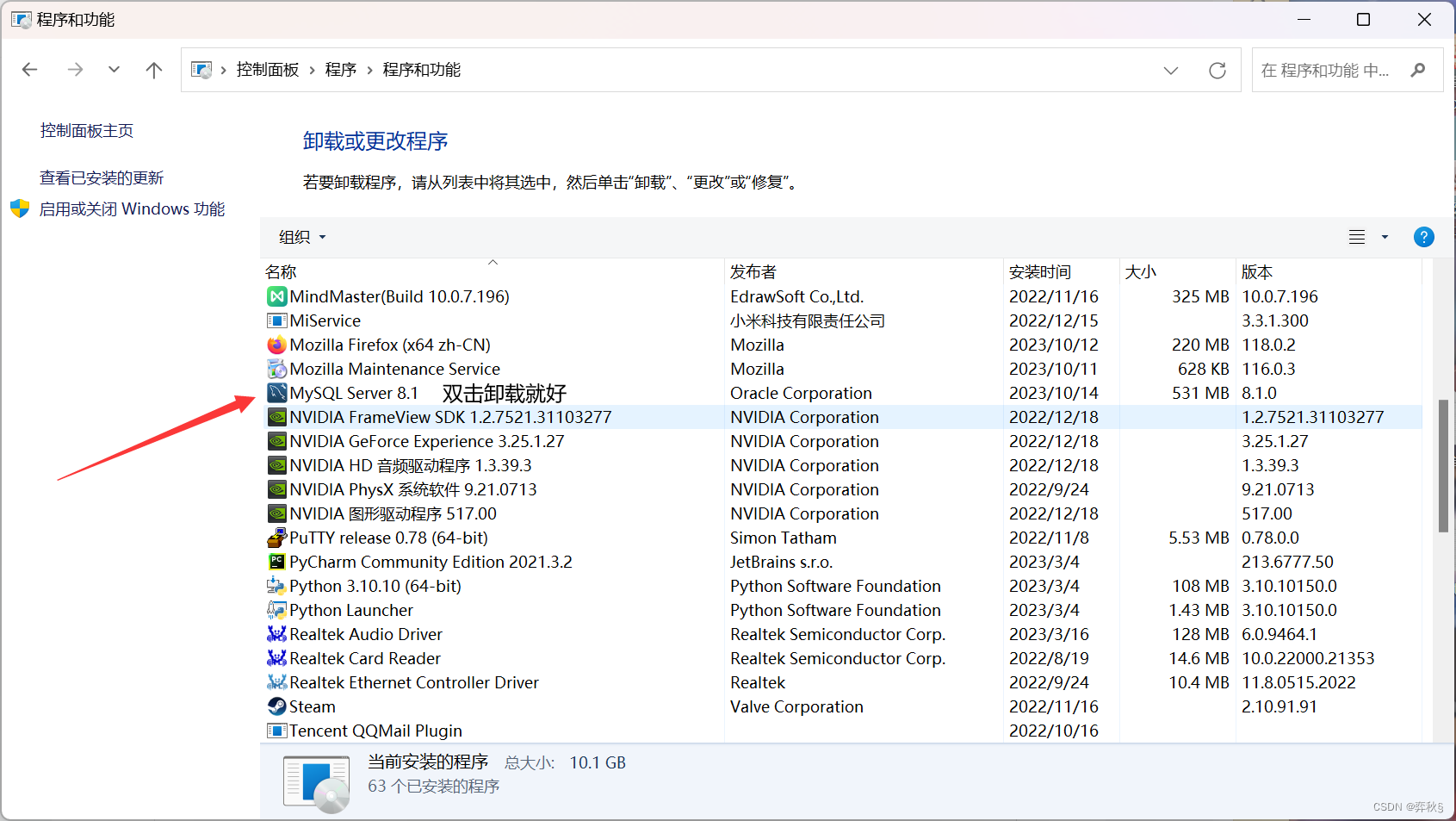Click version 213.6777.50 cell
Image resolution: width=1456 pixels, height=821 pixels.
(1287, 563)
